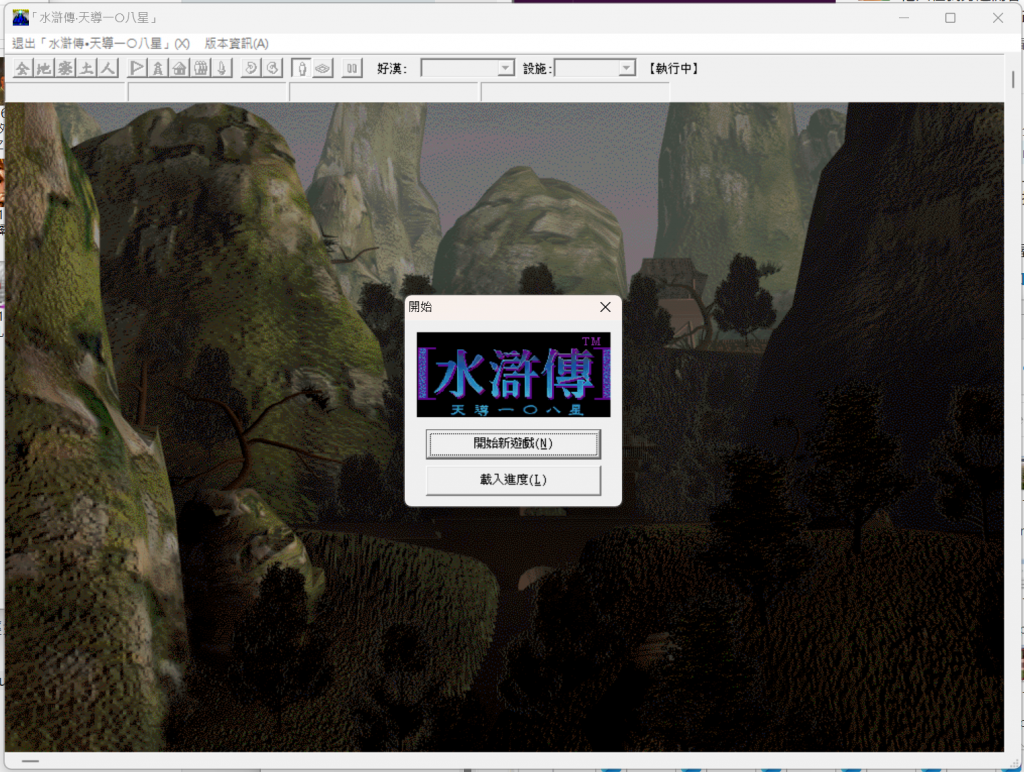Click 載入進度(L) button

click(513, 480)
